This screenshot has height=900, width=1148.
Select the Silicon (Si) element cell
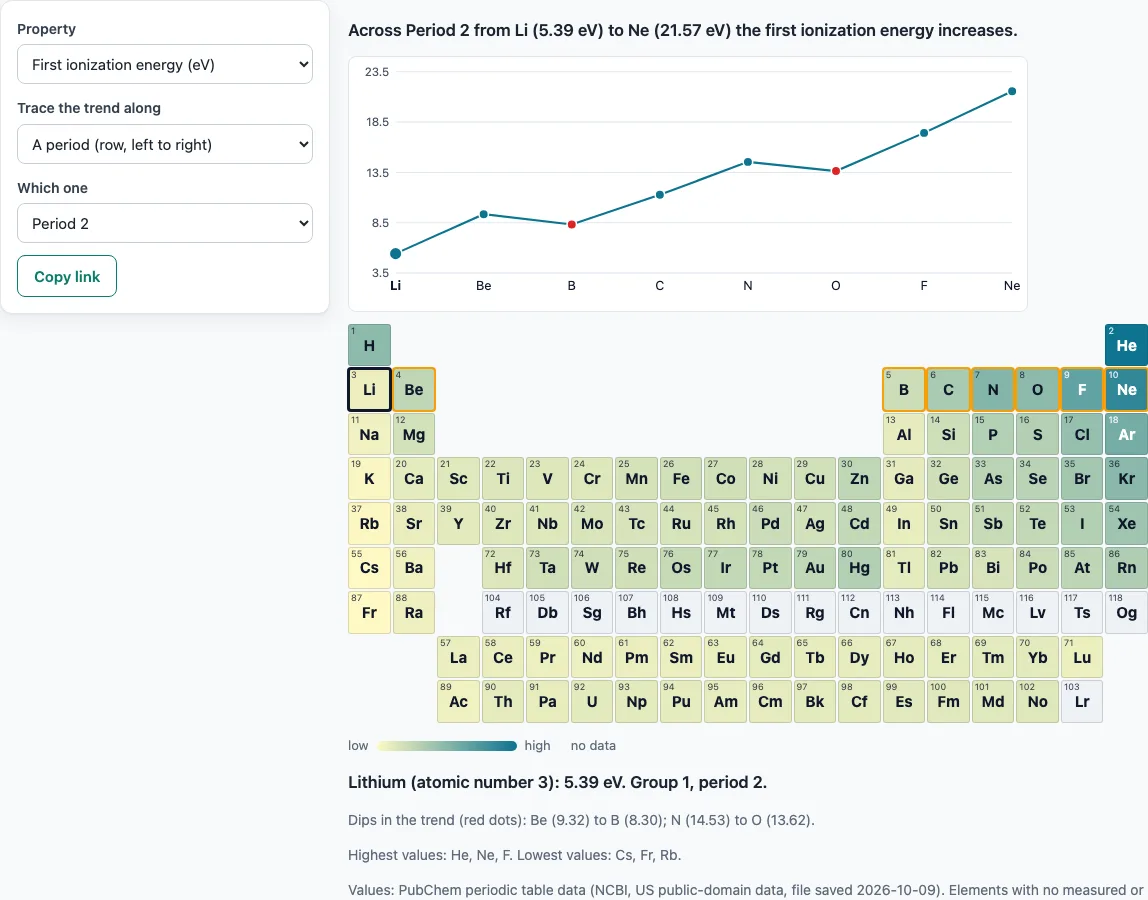[948, 434]
